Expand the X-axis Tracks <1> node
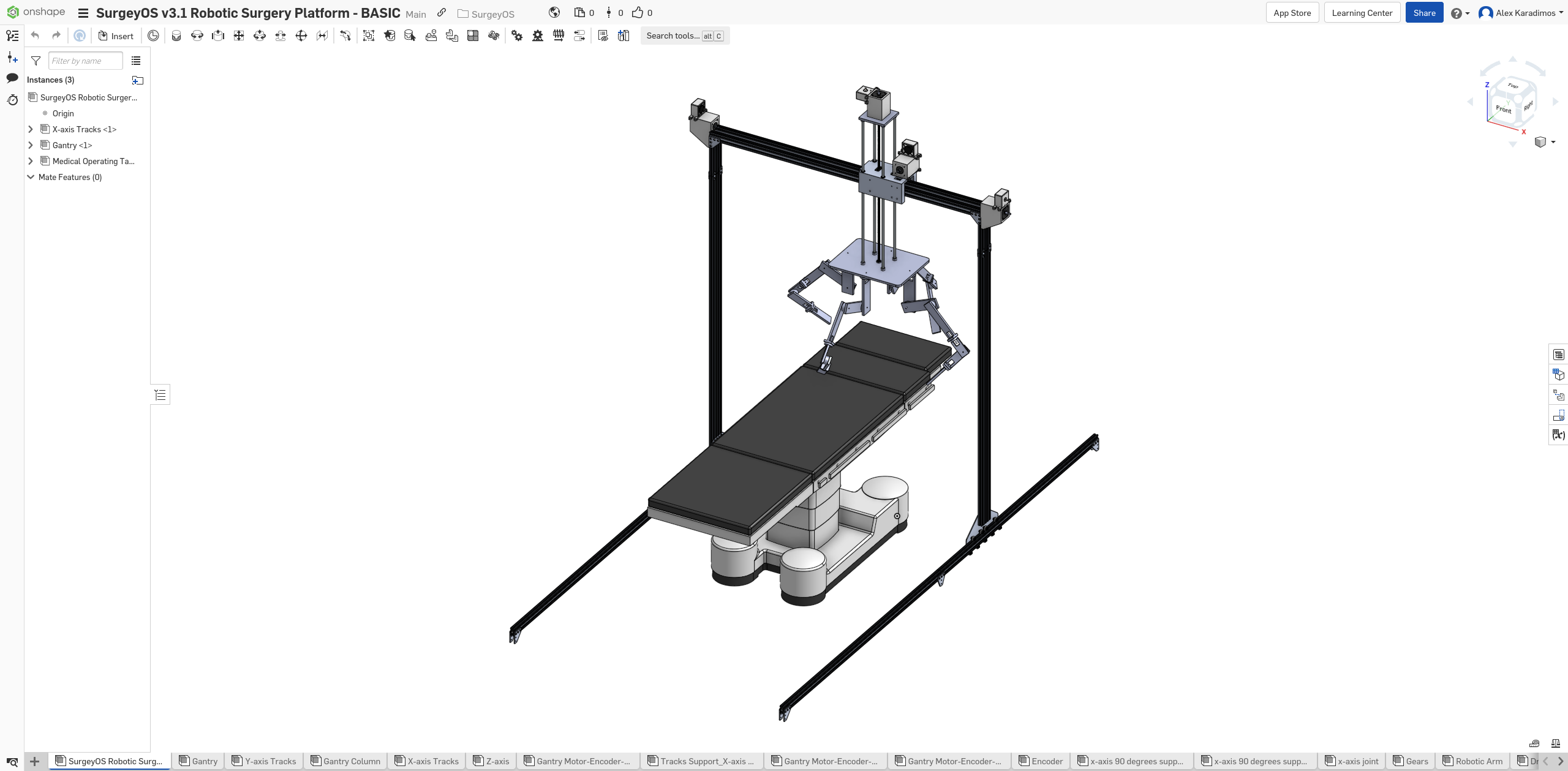The height and width of the screenshot is (771, 1568). (31, 129)
